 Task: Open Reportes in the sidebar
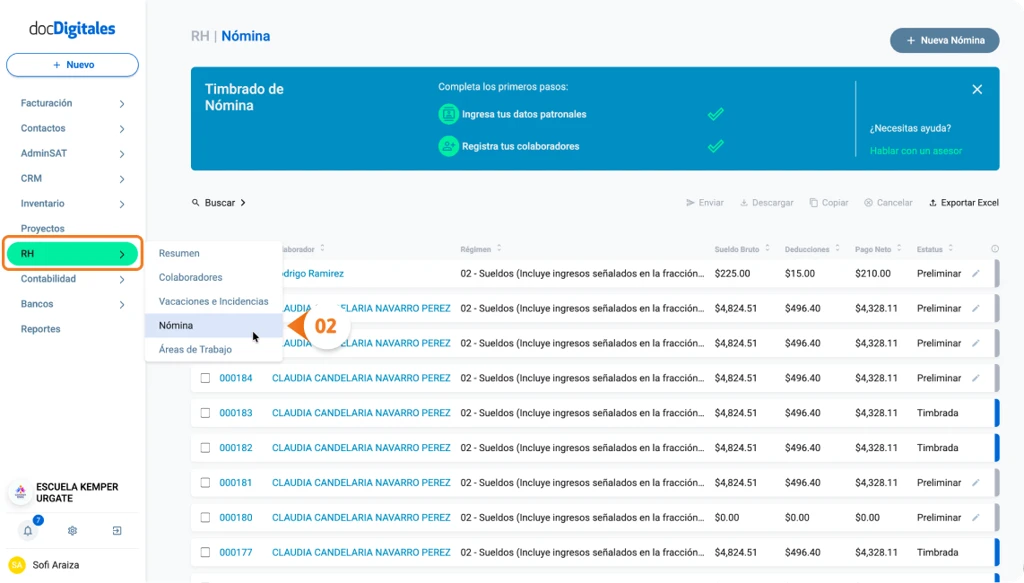tap(40, 329)
